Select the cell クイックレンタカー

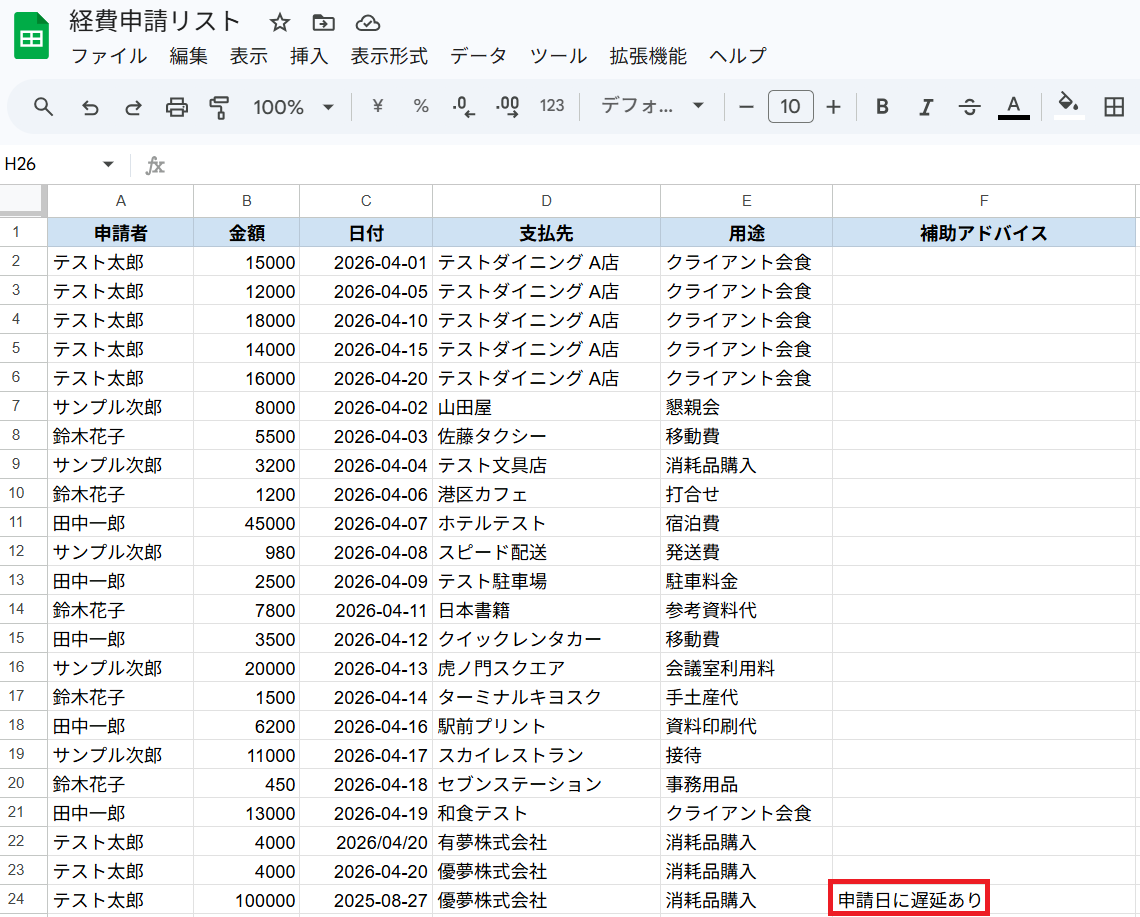tap(546, 638)
